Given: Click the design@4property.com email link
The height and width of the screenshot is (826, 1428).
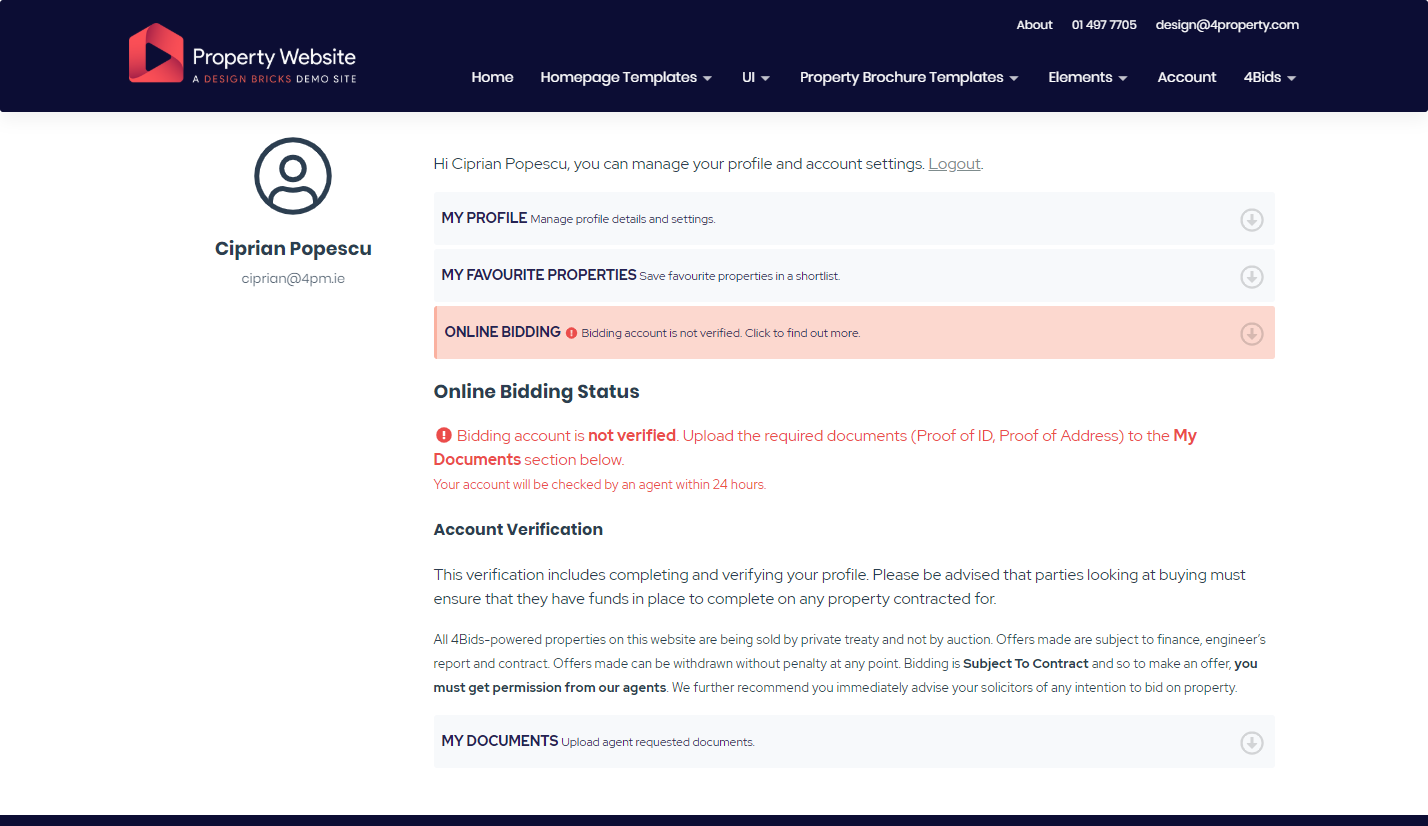Looking at the screenshot, I should pos(1227,25).
